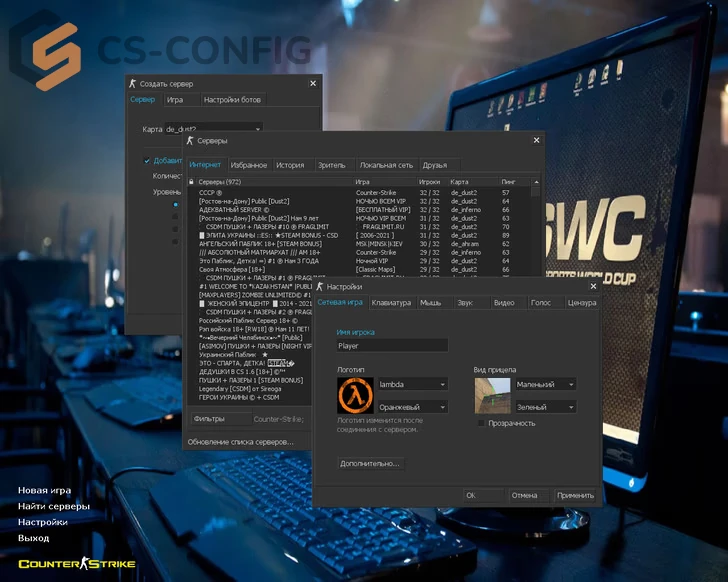Toggle the Прозрачность crosshair checkbox
Image resolution: width=728 pixels, height=582 pixels.
click(481, 423)
